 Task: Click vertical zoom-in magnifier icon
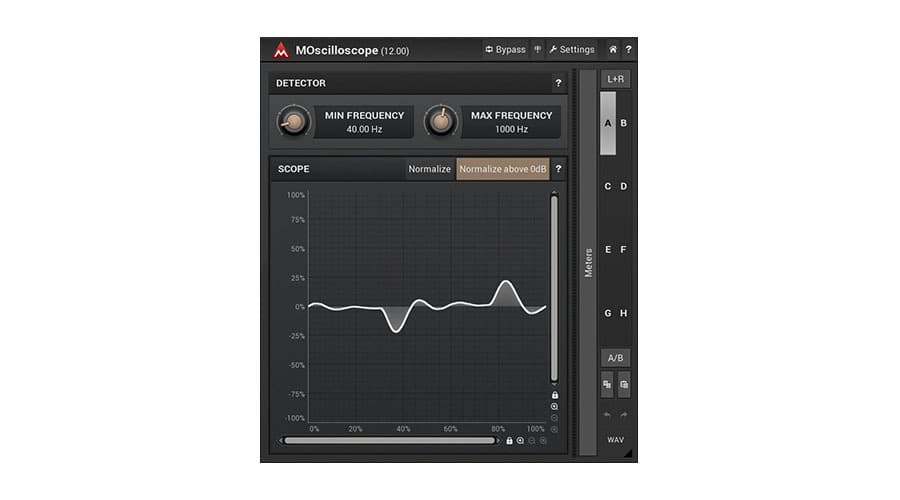coord(554,406)
